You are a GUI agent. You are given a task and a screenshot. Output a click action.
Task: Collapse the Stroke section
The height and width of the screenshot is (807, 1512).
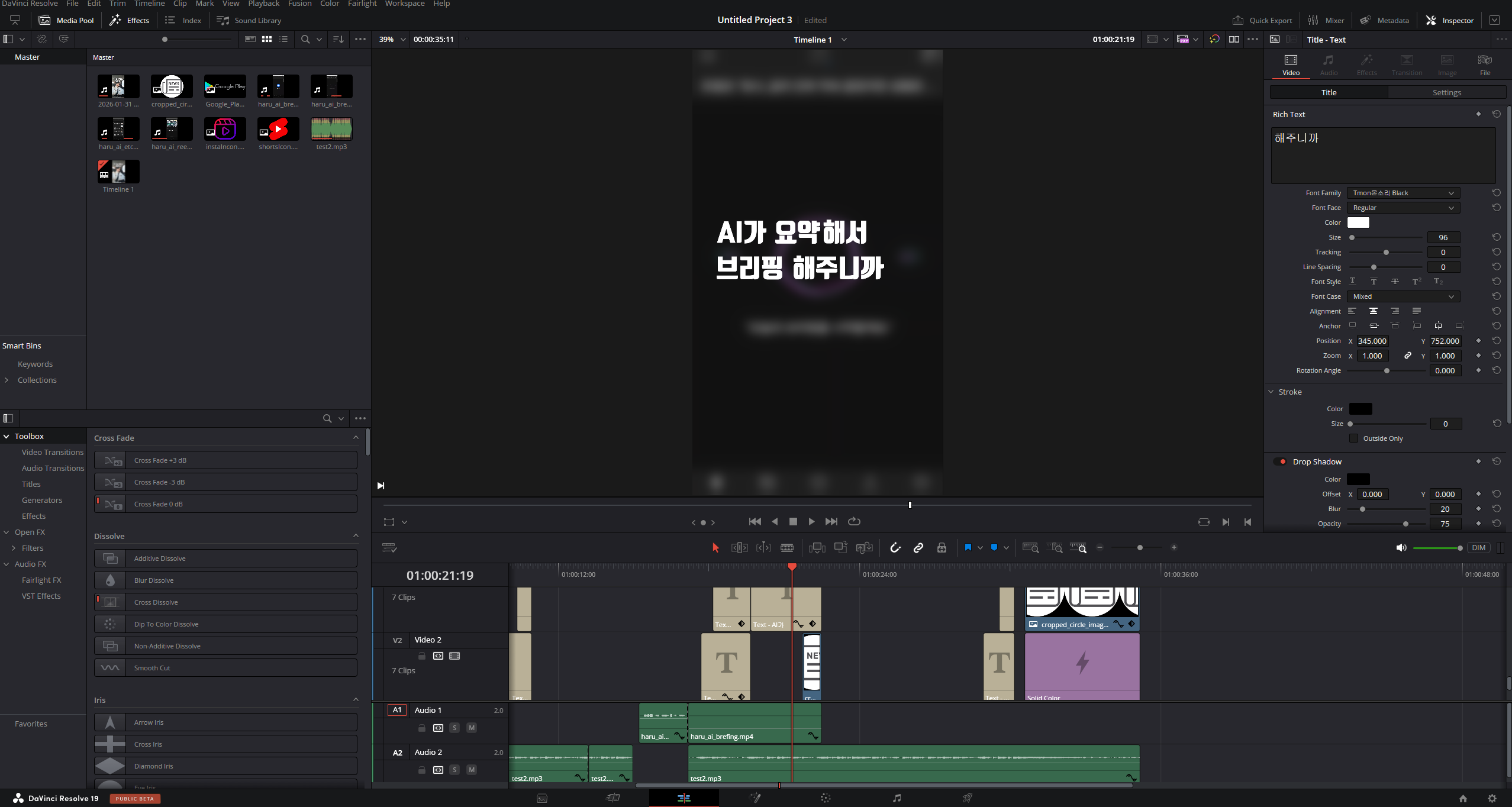coord(1271,392)
